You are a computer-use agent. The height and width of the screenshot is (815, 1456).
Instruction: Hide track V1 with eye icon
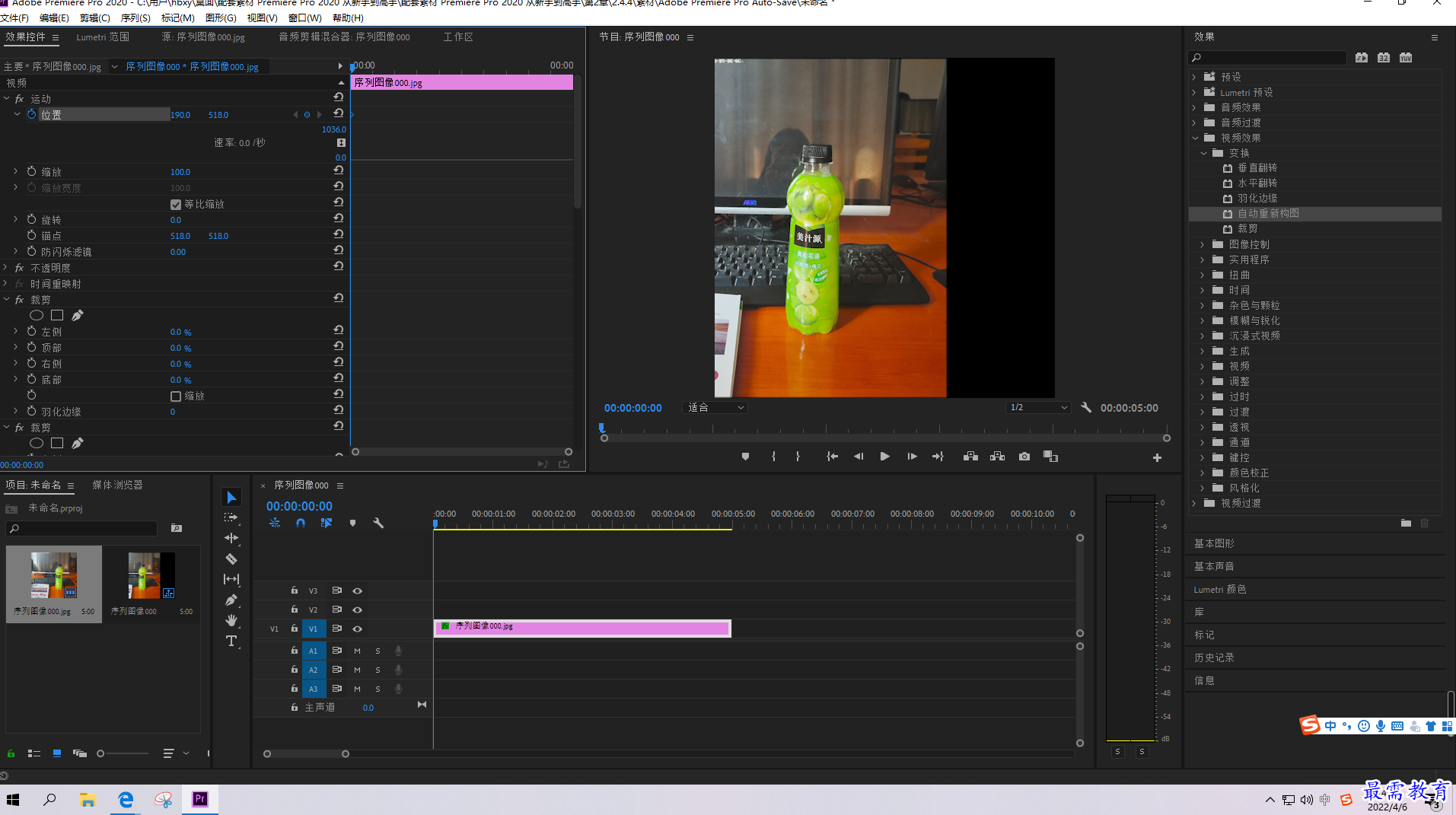357,629
